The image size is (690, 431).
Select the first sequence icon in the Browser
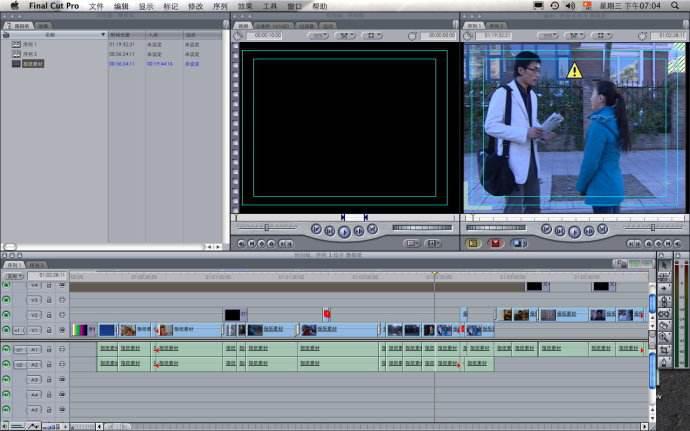pos(16,44)
